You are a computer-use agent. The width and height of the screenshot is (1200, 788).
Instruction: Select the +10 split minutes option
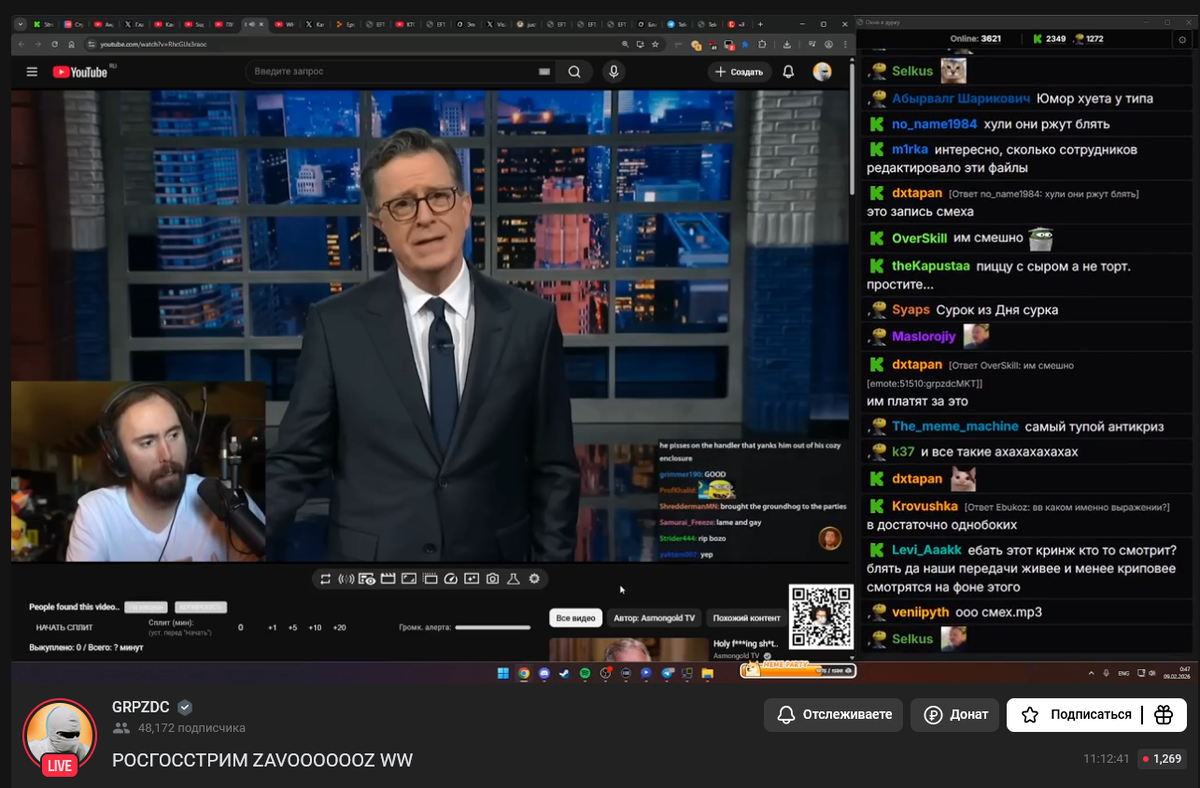tap(315, 627)
